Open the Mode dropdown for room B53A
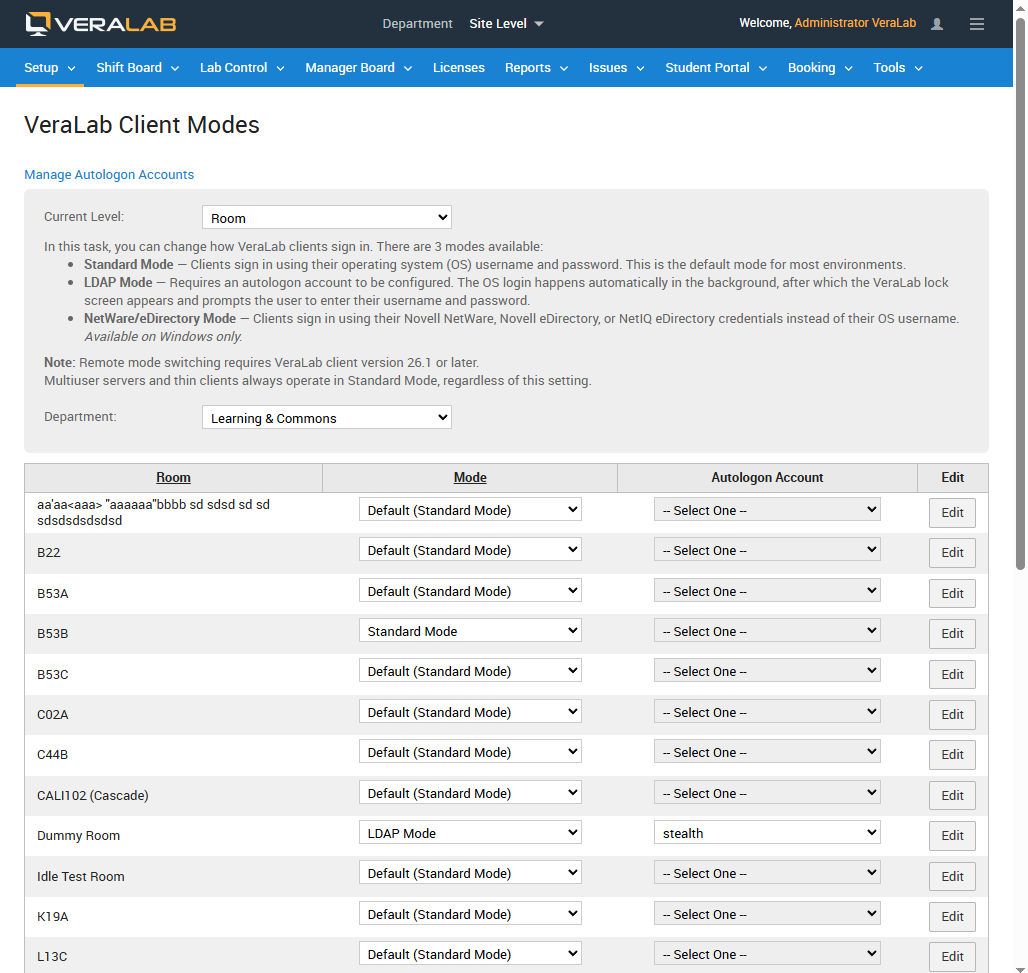 click(470, 591)
